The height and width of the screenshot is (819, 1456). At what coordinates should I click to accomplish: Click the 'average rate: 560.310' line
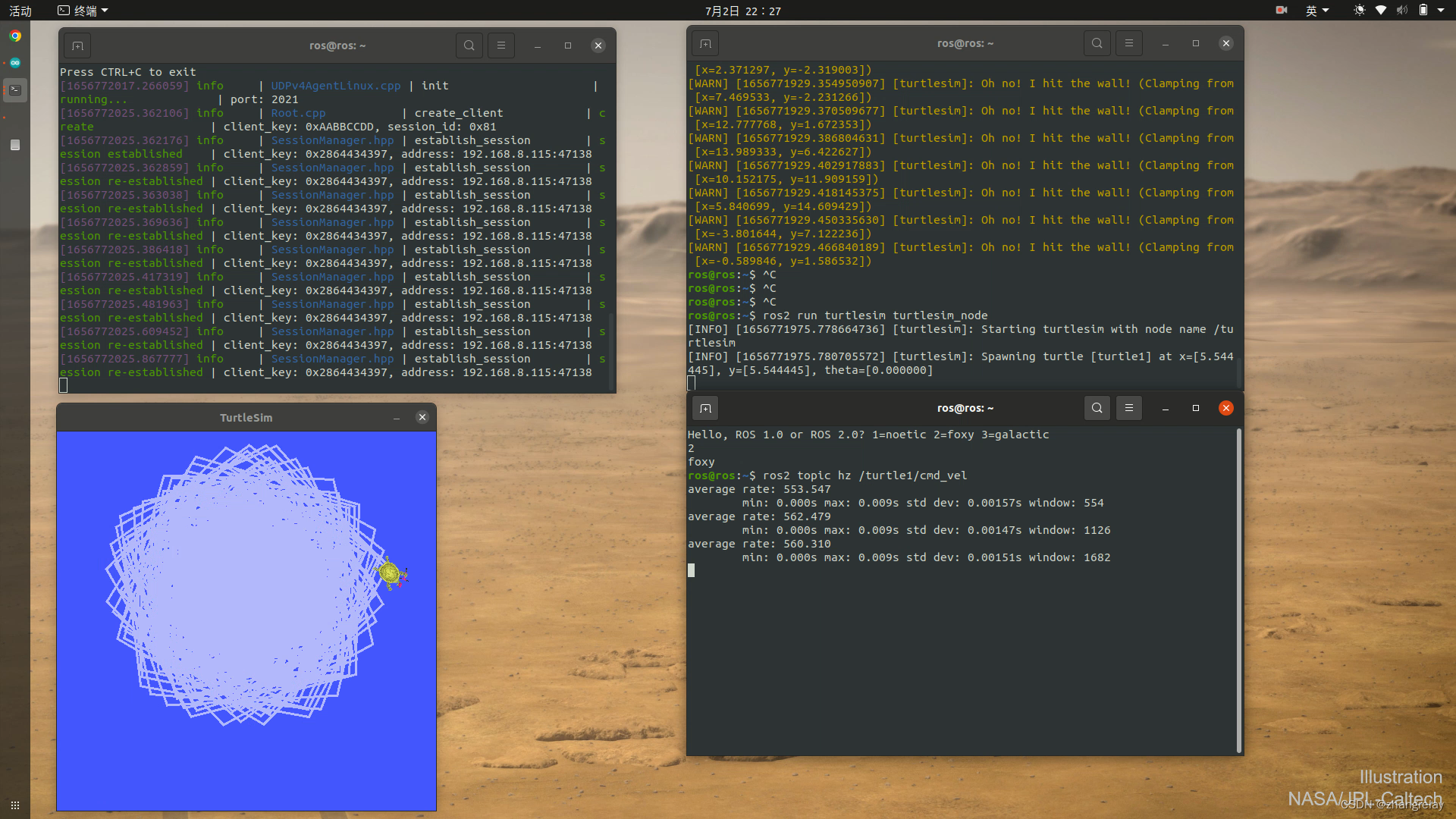(x=759, y=544)
